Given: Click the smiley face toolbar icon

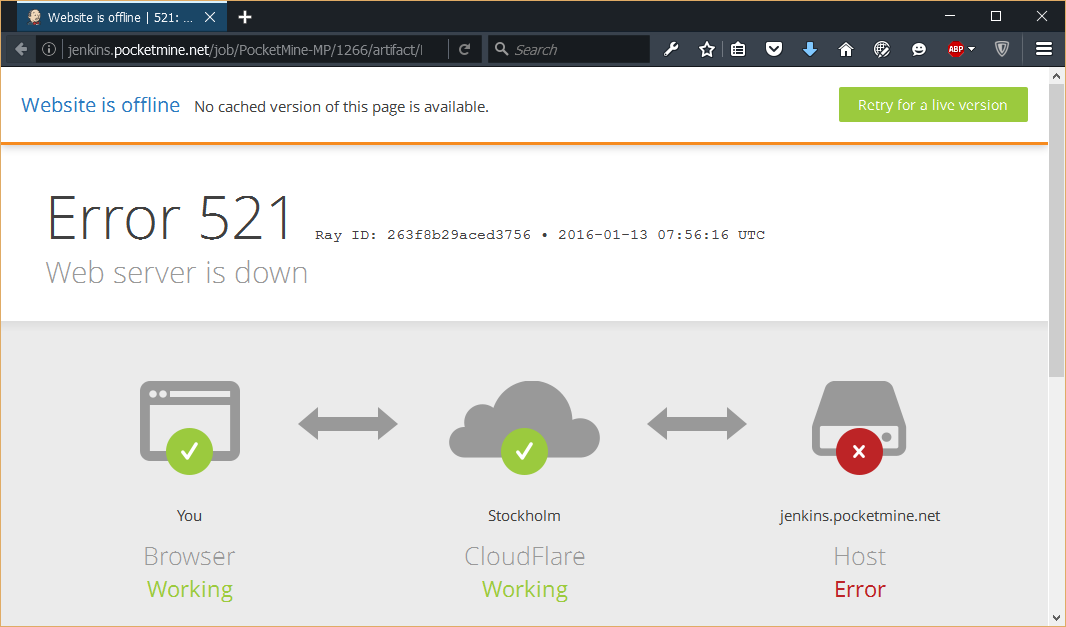Looking at the screenshot, I should tap(918, 49).
